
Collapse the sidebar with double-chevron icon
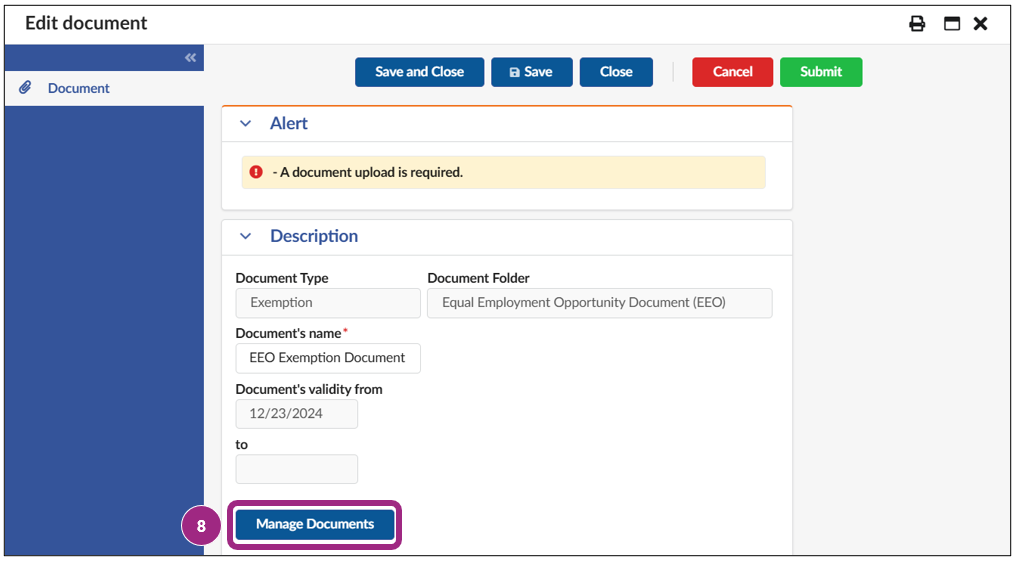pos(190,58)
